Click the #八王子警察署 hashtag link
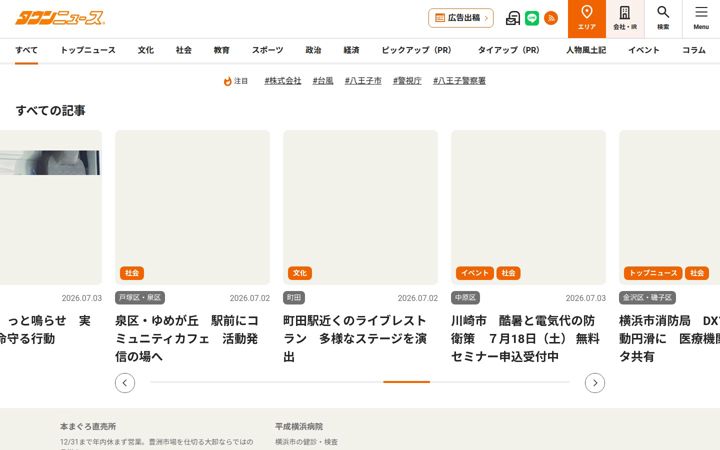The height and width of the screenshot is (450, 720). point(459,81)
